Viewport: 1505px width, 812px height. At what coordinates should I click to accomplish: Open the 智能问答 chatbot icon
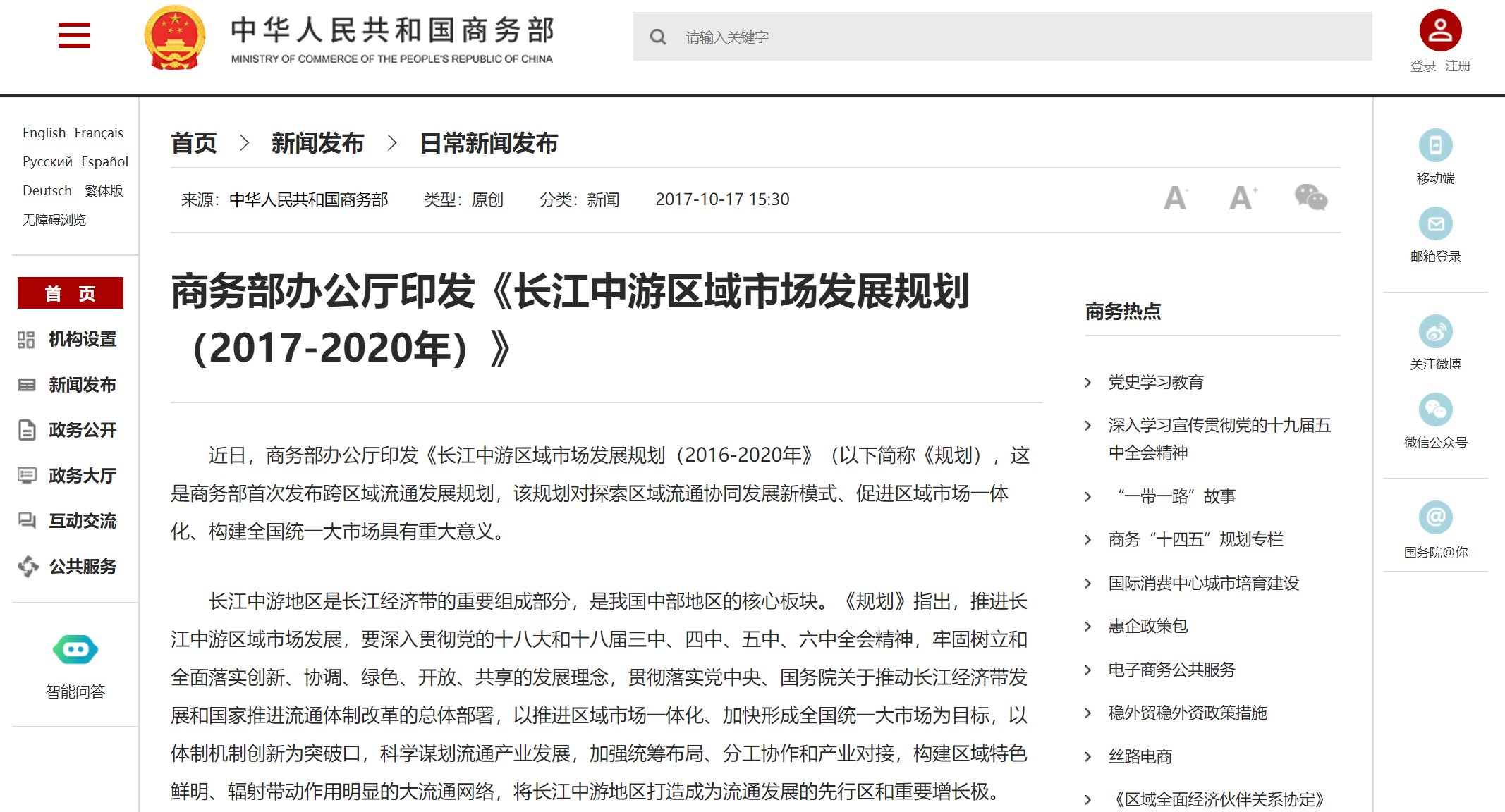(x=75, y=649)
